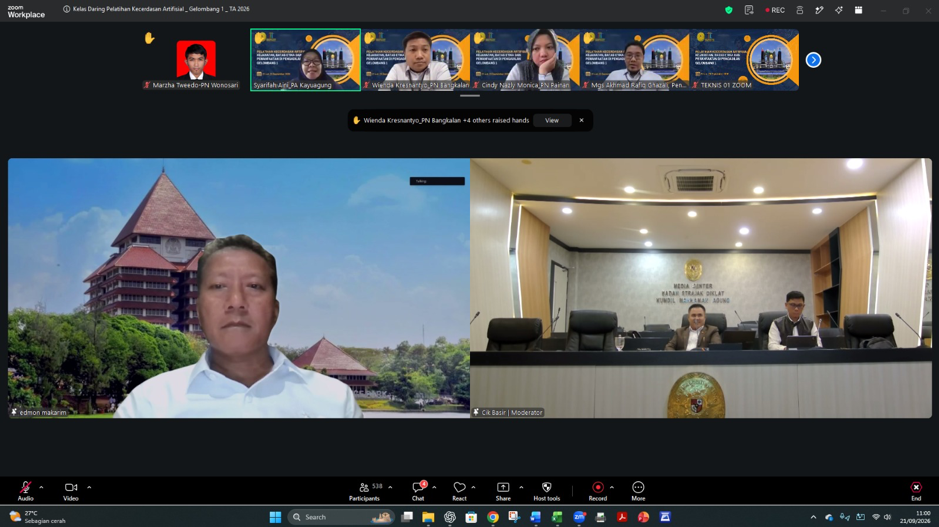Toggle the Video camera button

[71, 490]
